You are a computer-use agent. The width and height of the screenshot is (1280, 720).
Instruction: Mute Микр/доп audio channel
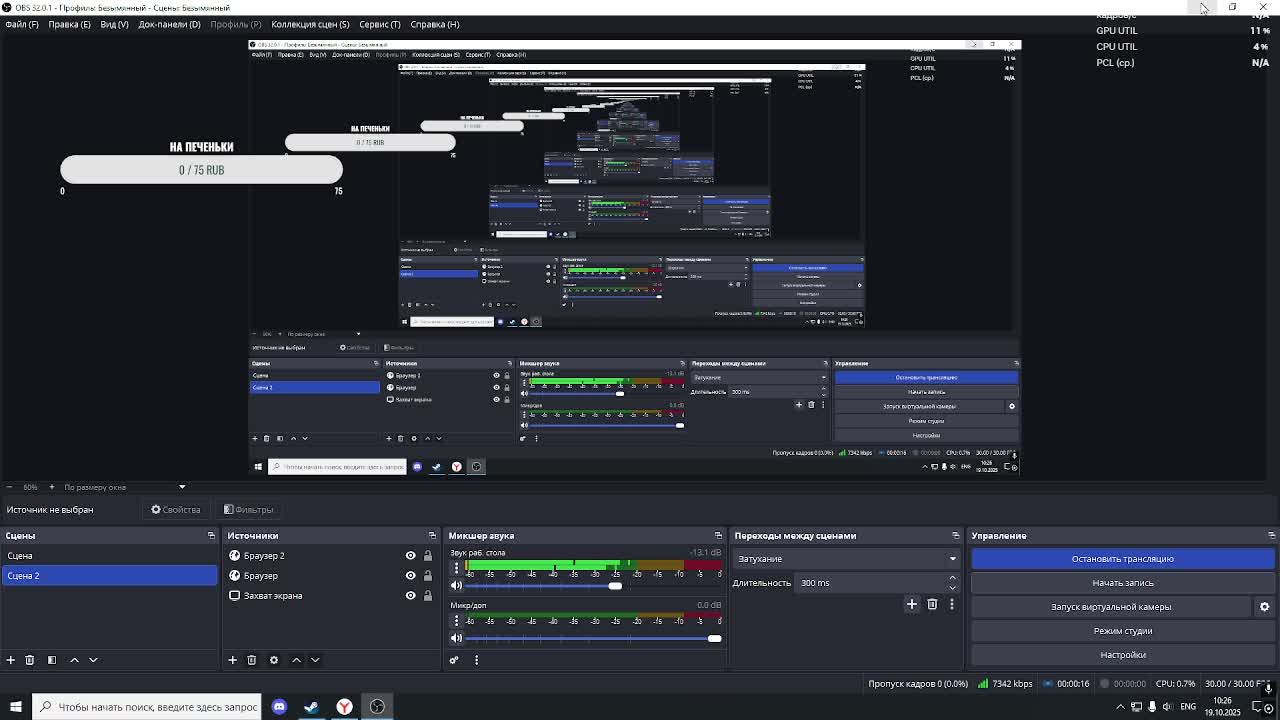457,638
